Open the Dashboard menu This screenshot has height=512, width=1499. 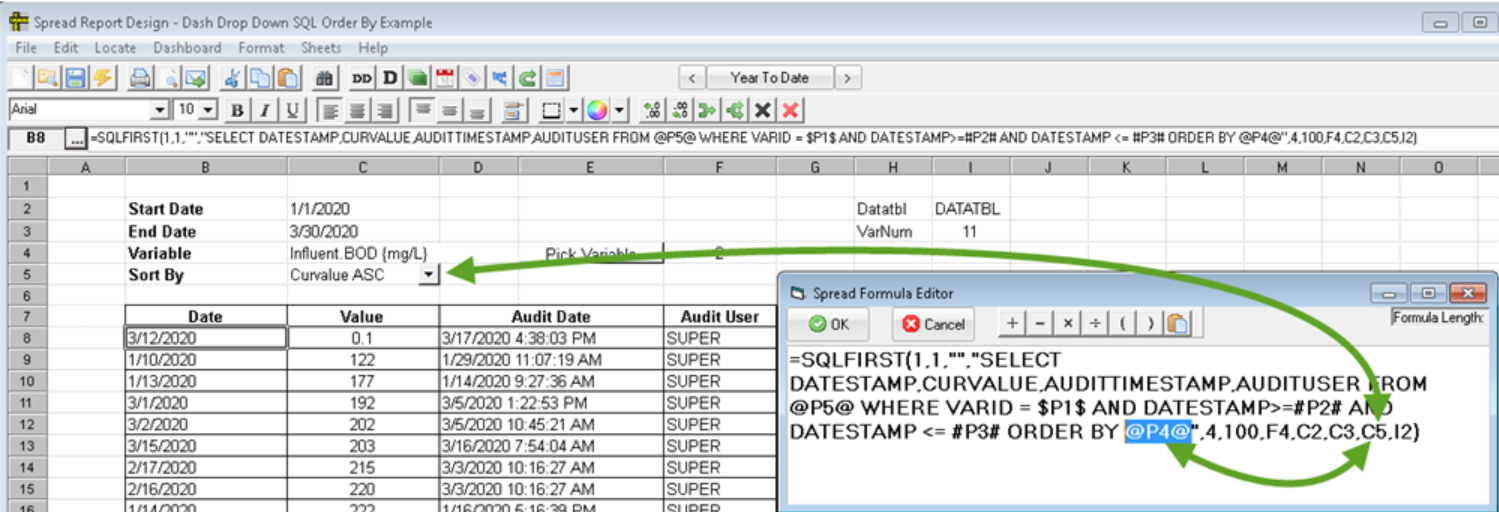coord(188,47)
